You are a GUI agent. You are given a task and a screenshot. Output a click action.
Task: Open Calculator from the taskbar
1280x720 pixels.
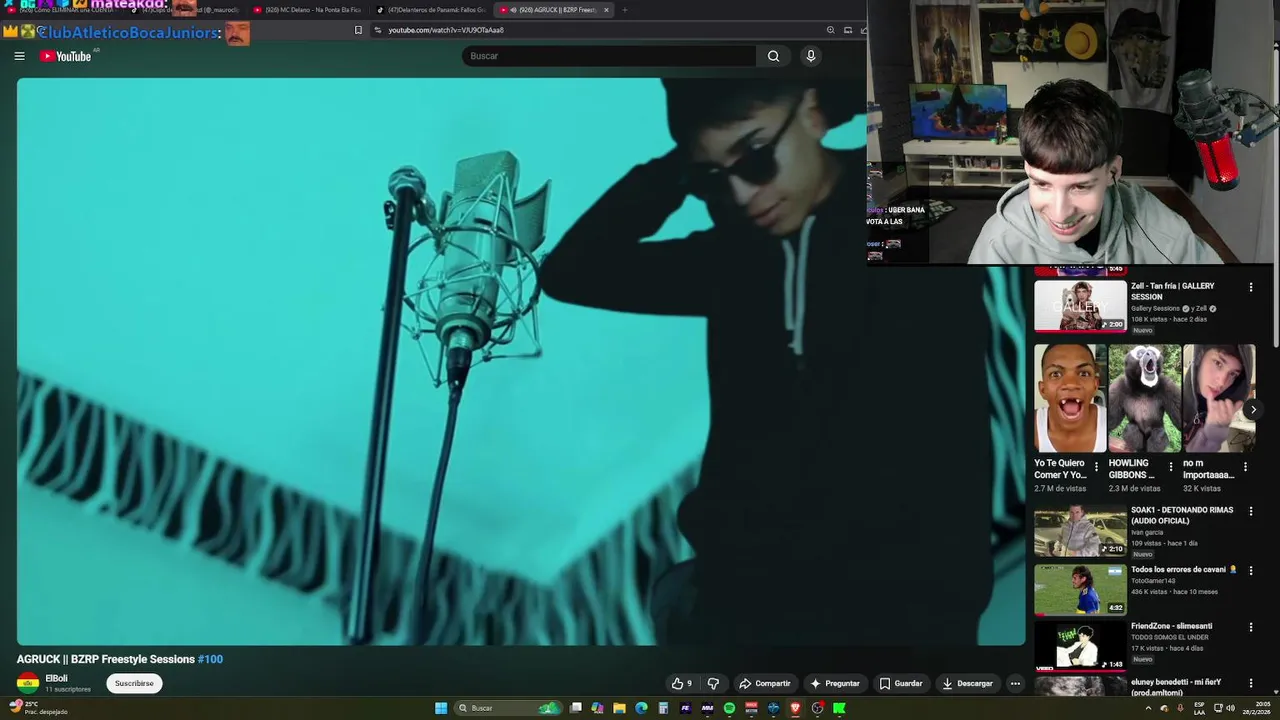[663, 708]
